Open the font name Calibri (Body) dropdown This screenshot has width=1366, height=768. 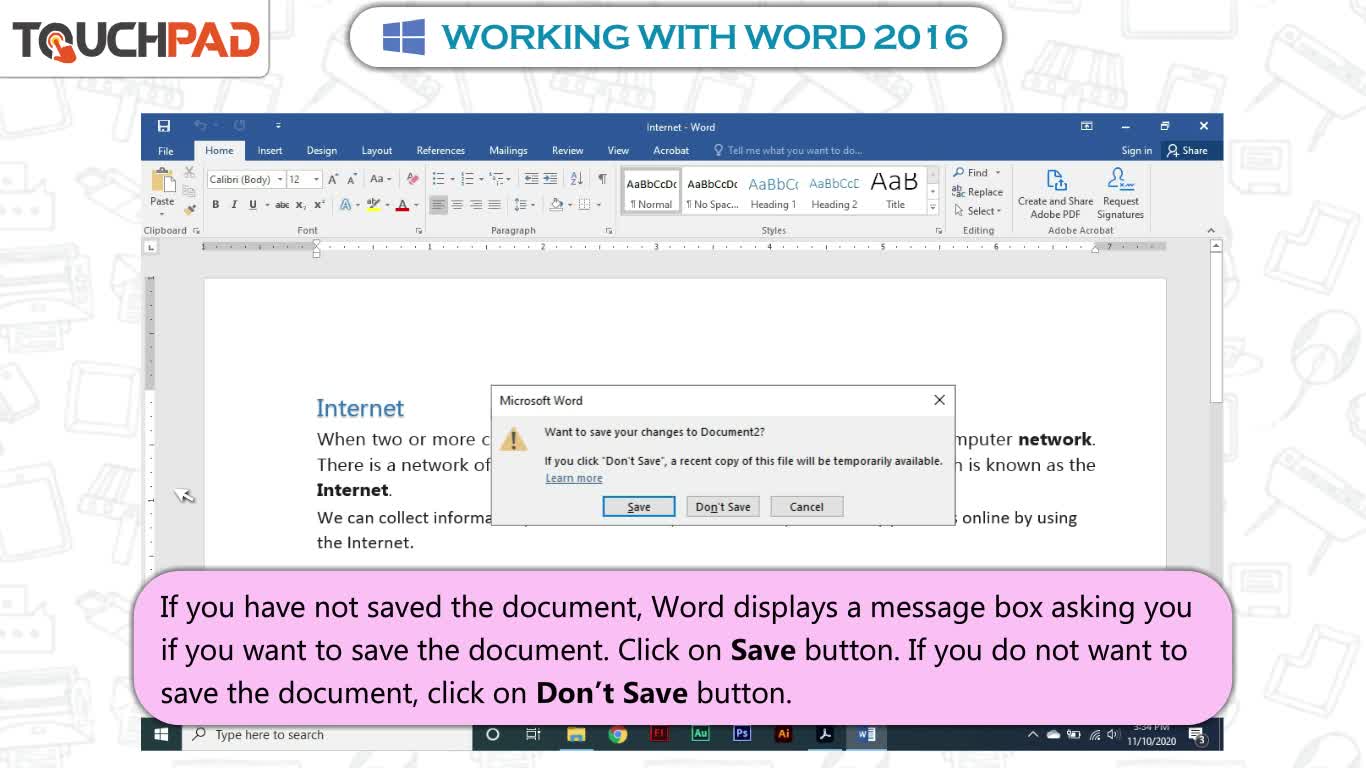pos(280,180)
